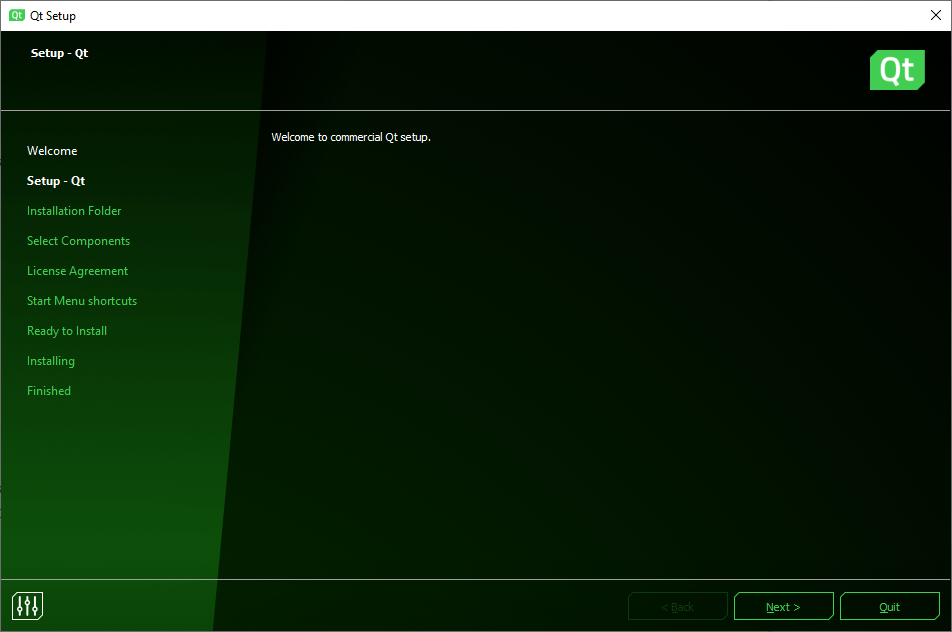
Task: Click the Qt Setup title bar text
Action: coord(53,16)
